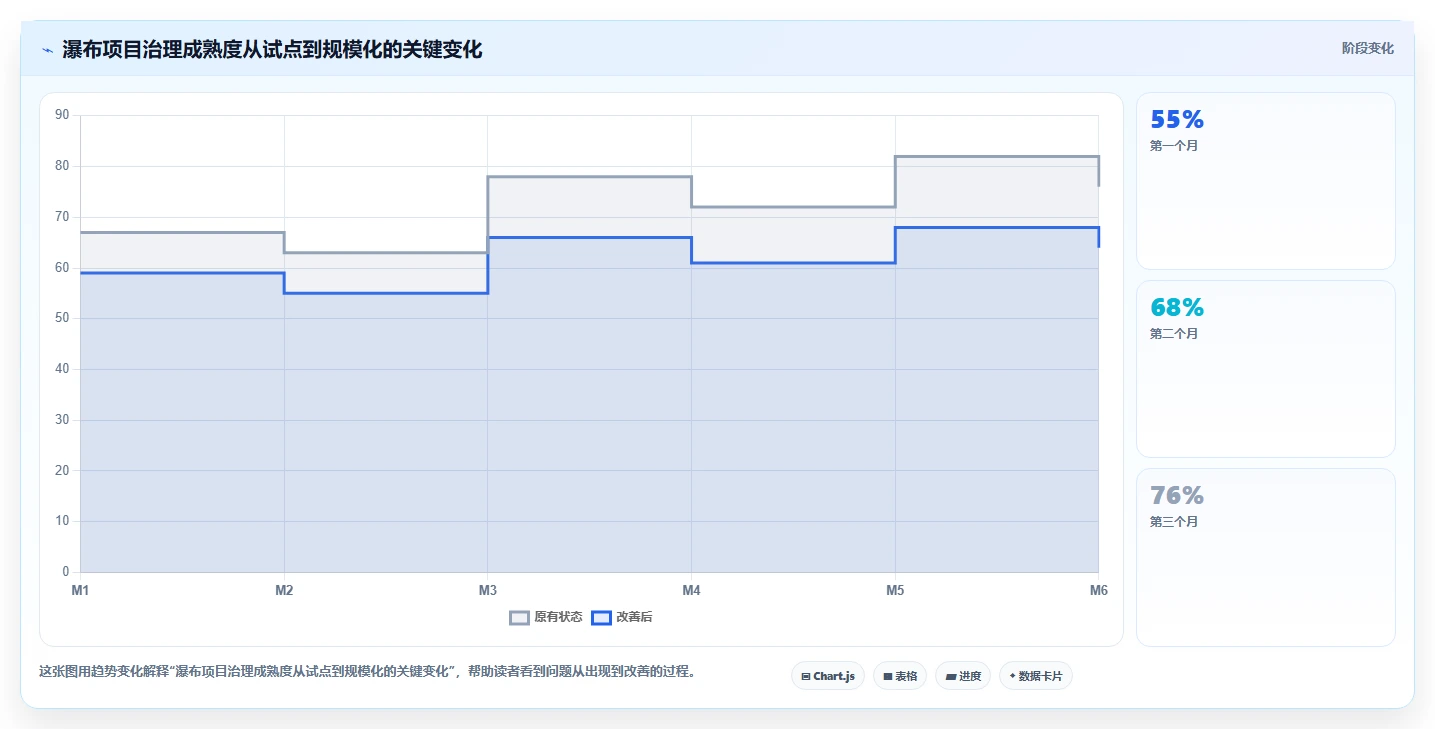Viewport: 1435px width, 729px height.
Task: Select the 76% 第三个月 card
Action: point(1265,557)
